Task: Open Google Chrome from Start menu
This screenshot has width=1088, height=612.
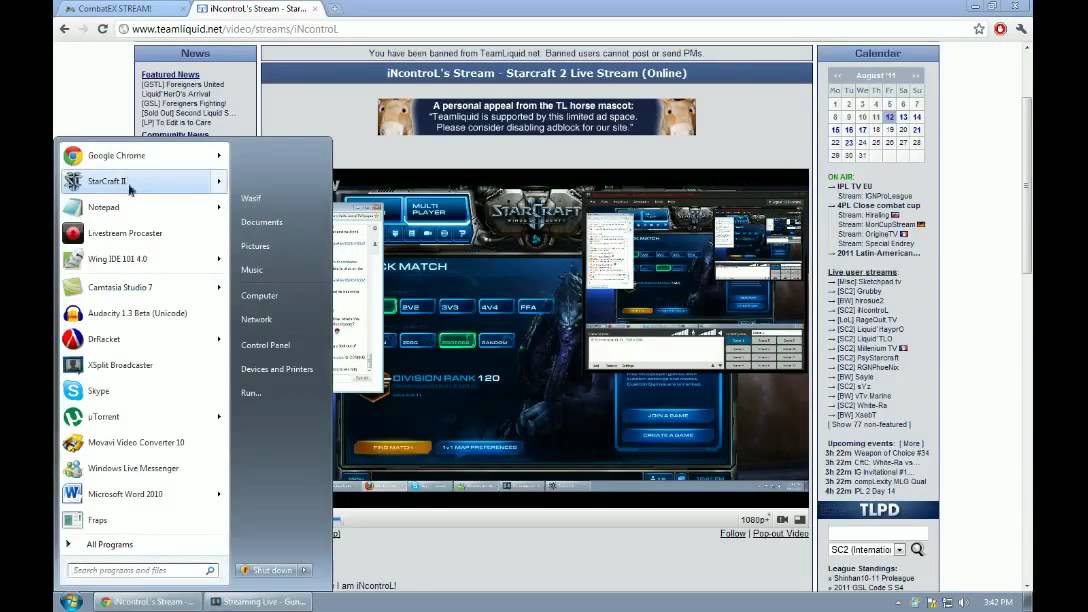Action: 142,155
